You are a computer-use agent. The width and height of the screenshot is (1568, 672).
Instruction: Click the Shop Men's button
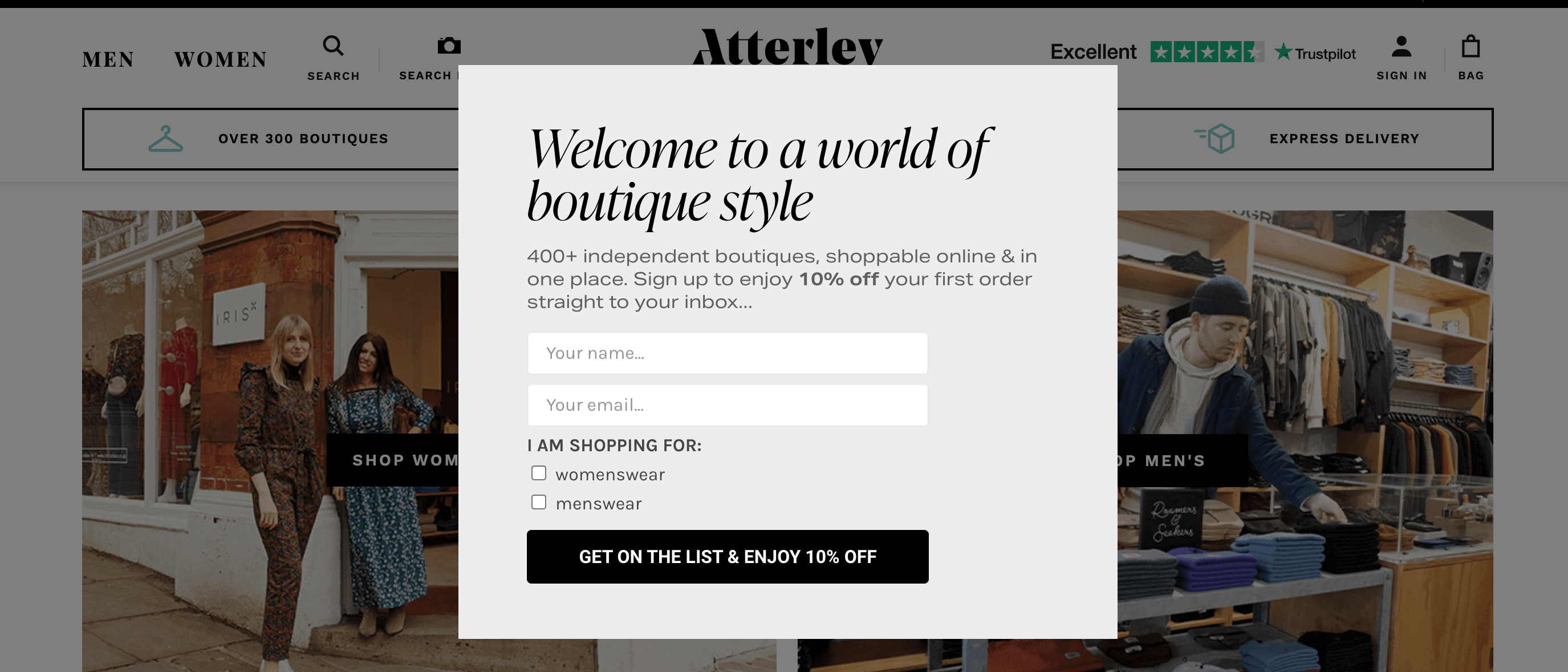coord(1182,460)
